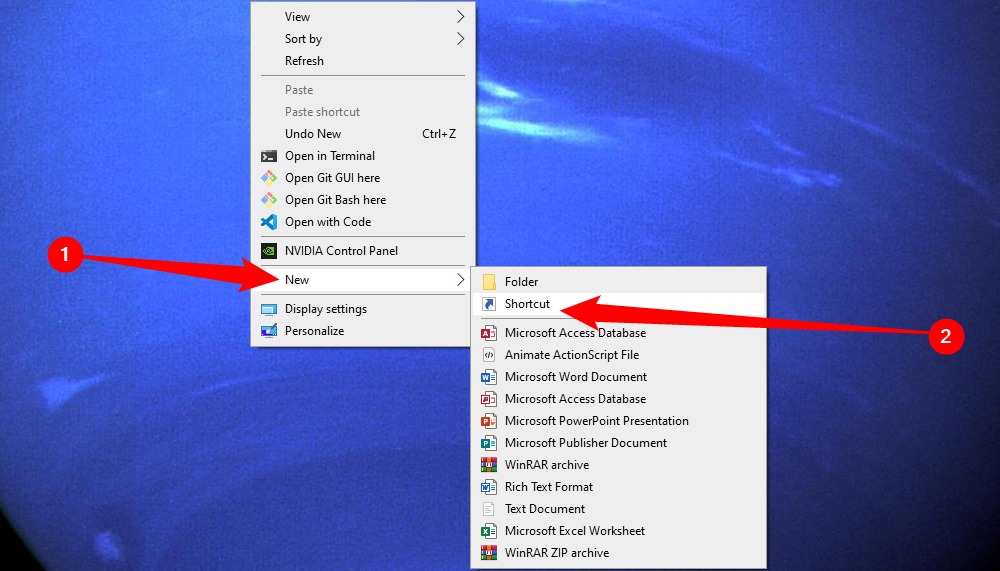The width and height of the screenshot is (1000, 571).
Task: Expand the View submenu arrow
Action: [x=460, y=17]
